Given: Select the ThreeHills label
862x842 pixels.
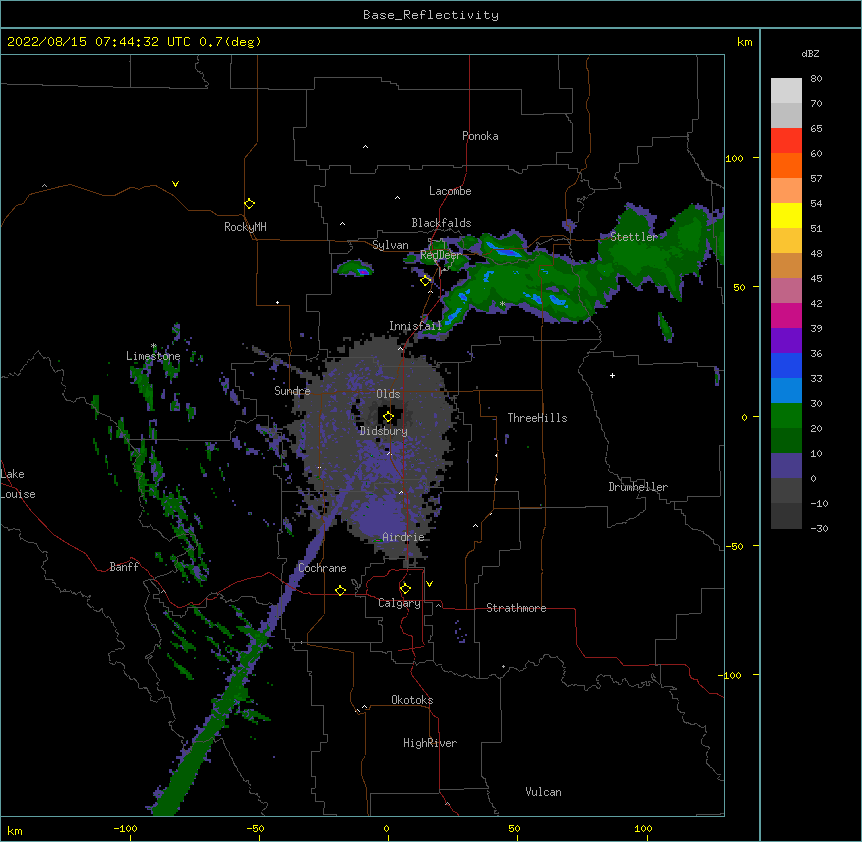Looking at the screenshot, I should pyautogui.click(x=537, y=418).
